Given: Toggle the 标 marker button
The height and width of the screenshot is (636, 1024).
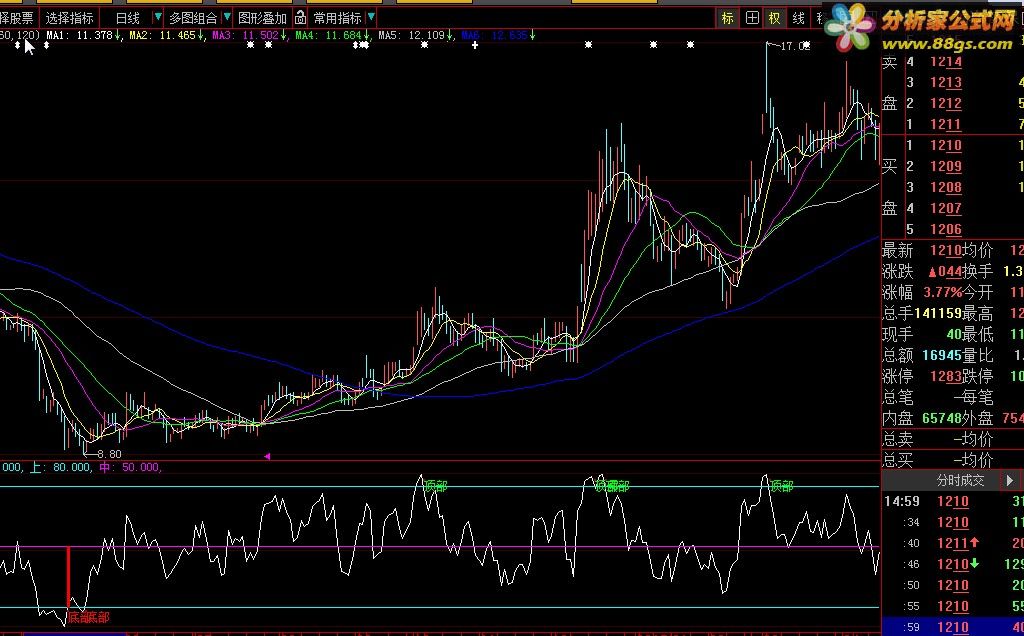Looking at the screenshot, I should pyautogui.click(x=728, y=18).
